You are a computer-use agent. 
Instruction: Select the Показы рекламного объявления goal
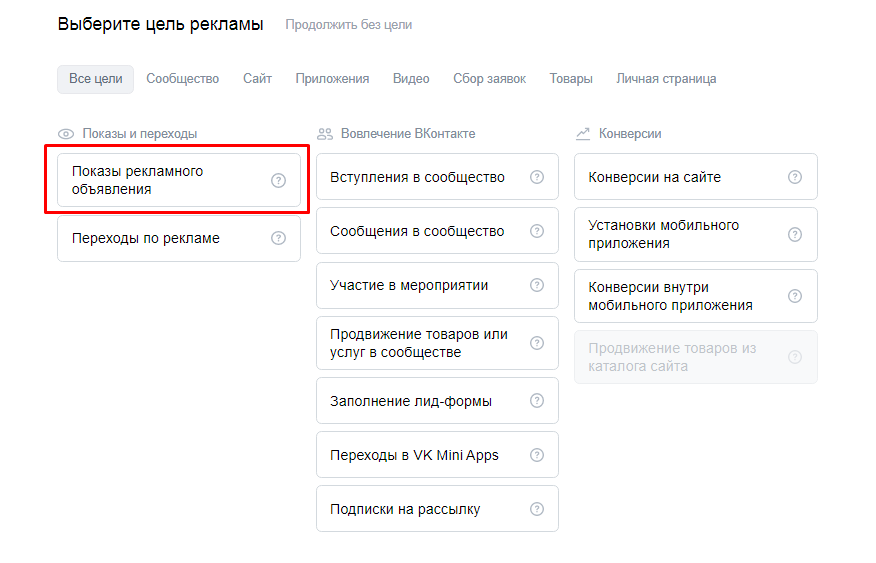click(138, 180)
